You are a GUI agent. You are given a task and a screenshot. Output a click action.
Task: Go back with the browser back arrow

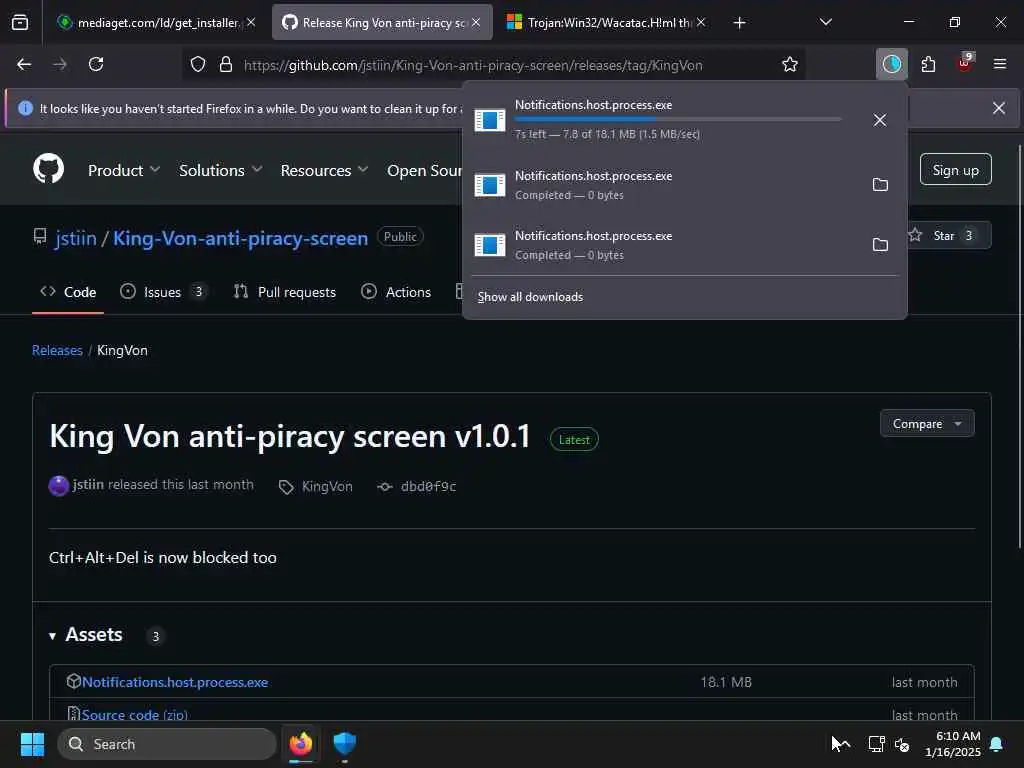(24, 64)
